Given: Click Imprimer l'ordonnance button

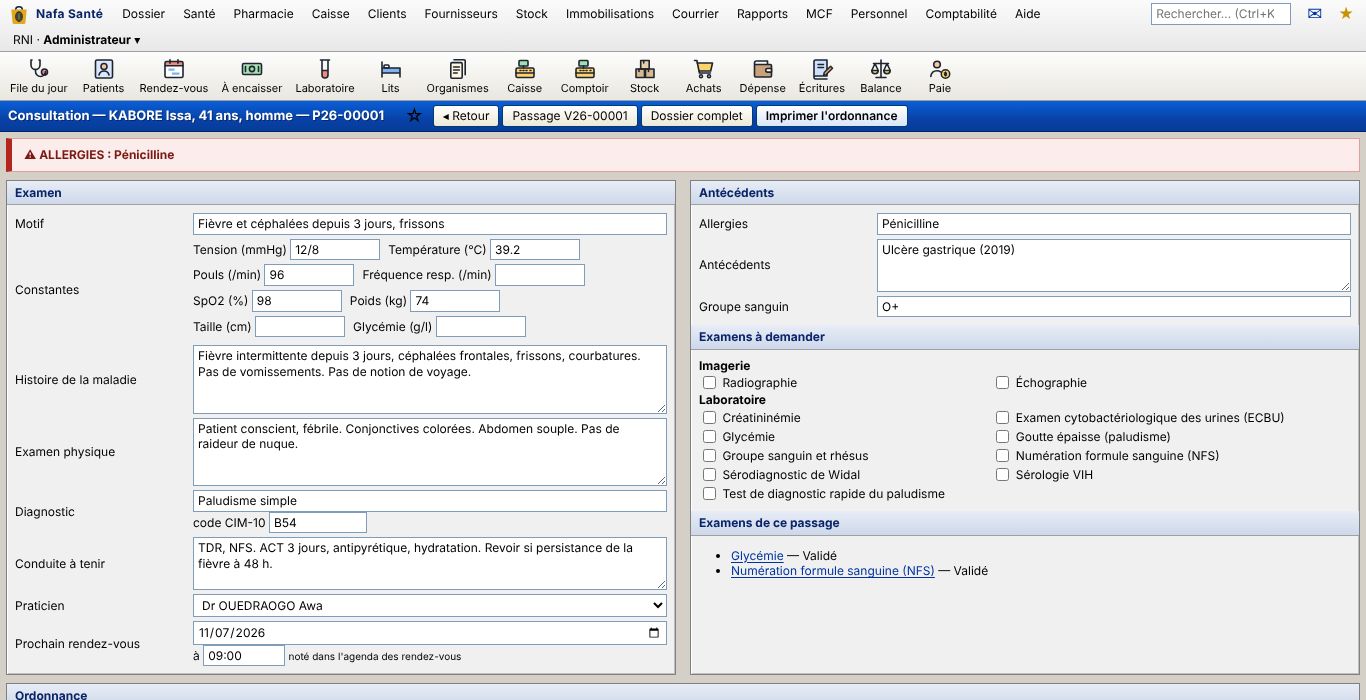Looking at the screenshot, I should pos(831,116).
